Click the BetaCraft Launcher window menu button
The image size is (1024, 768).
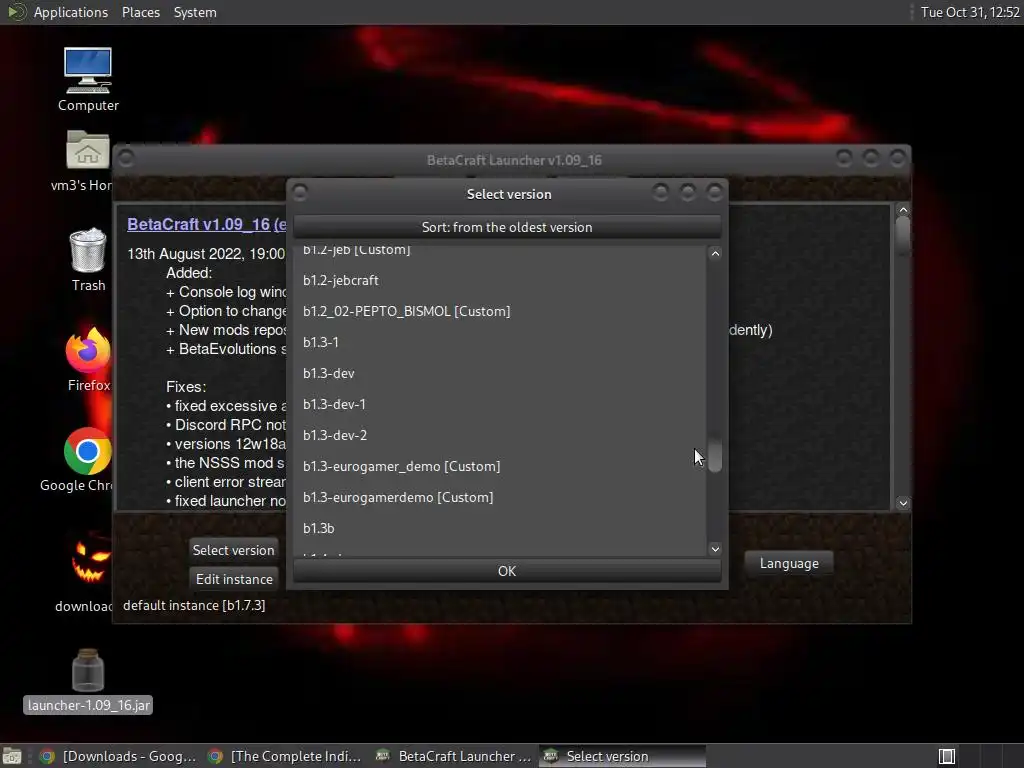(x=127, y=159)
